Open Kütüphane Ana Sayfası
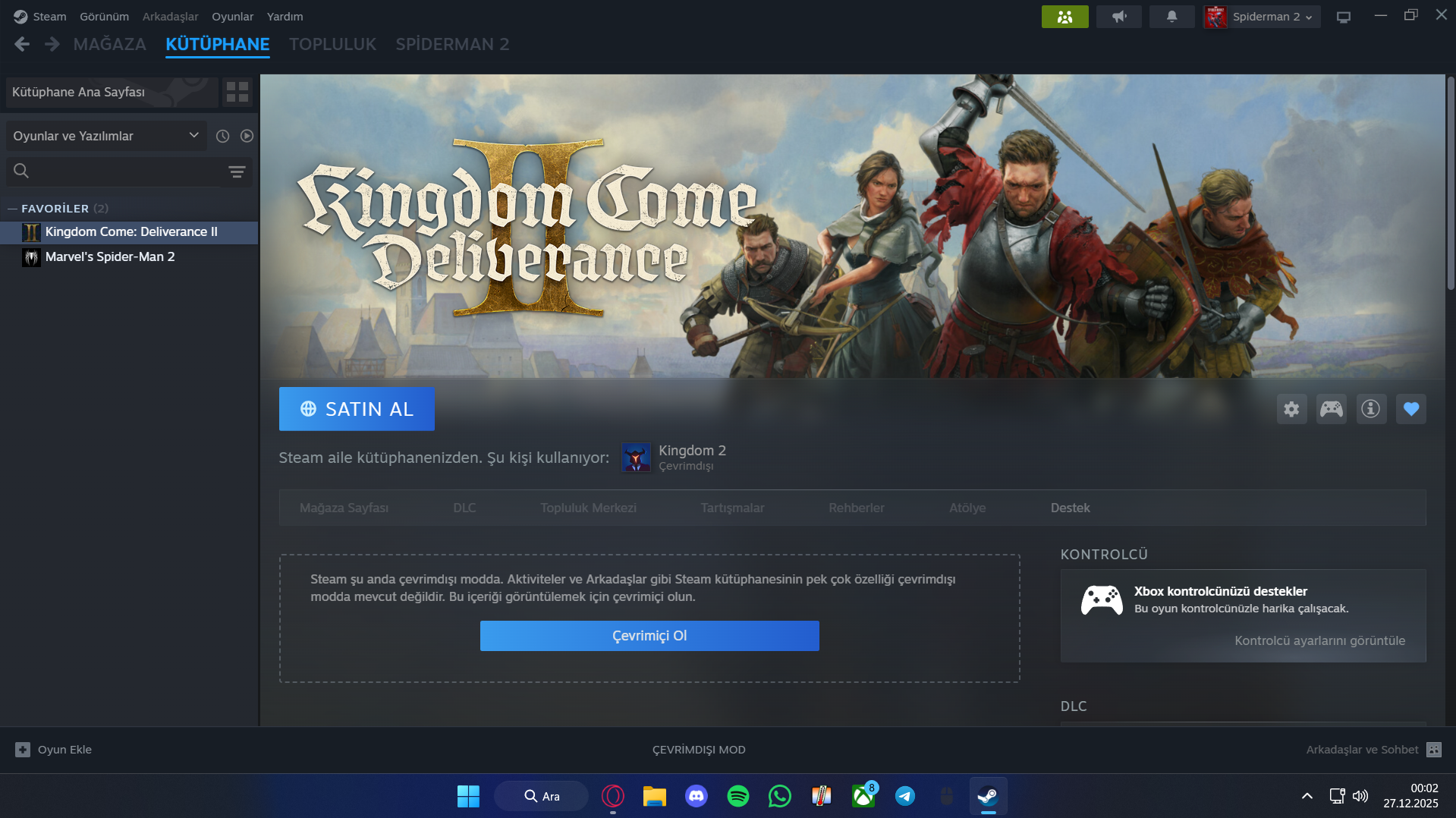This screenshot has height=818, width=1456. pos(112,92)
